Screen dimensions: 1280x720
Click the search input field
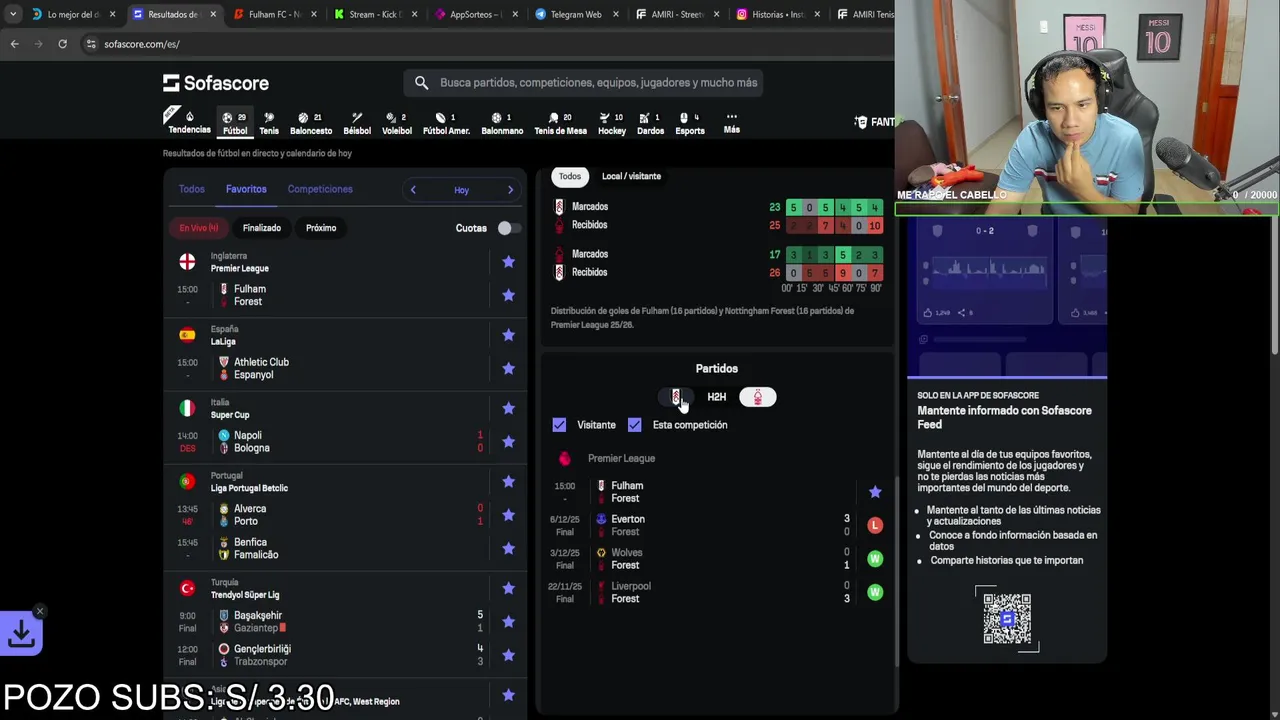[x=598, y=83]
